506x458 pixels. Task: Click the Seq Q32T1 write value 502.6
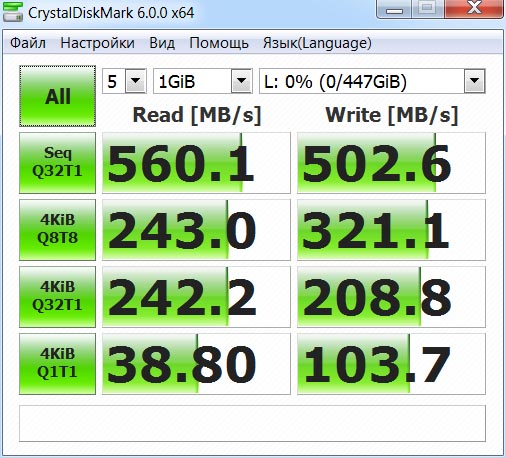click(x=391, y=163)
